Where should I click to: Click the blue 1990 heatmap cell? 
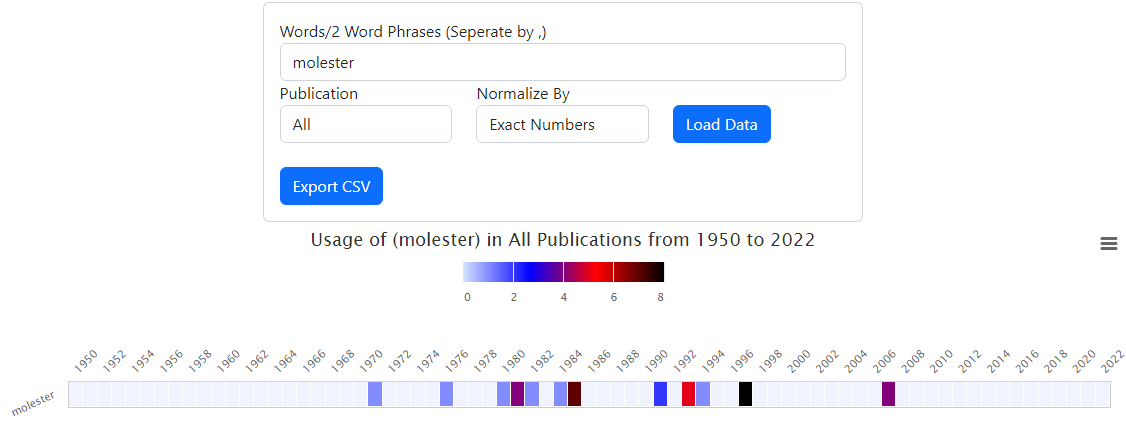[x=661, y=394]
